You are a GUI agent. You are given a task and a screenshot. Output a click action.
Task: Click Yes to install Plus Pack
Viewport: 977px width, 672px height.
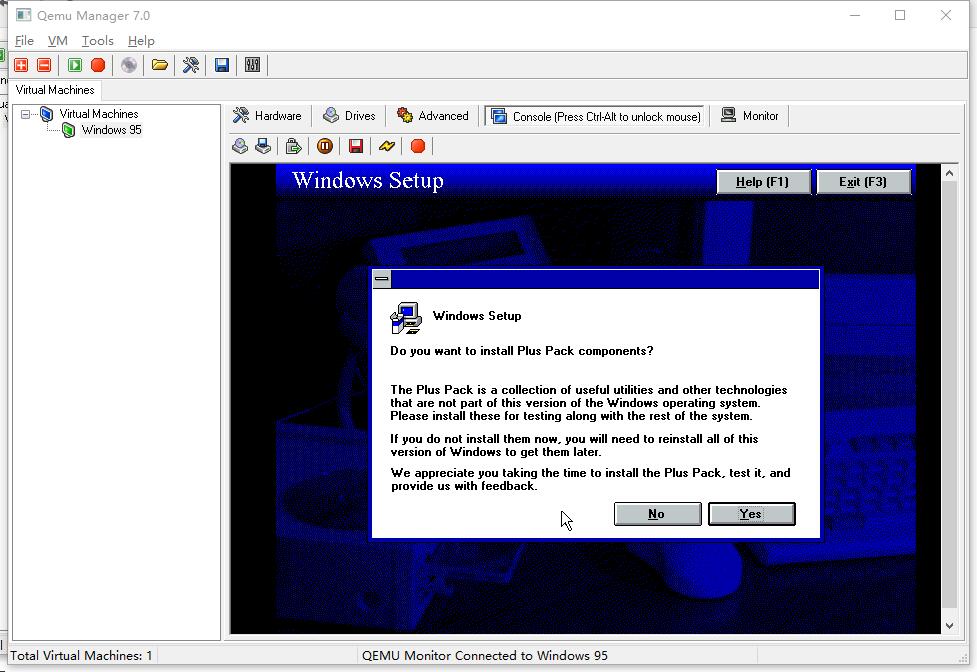751,514
